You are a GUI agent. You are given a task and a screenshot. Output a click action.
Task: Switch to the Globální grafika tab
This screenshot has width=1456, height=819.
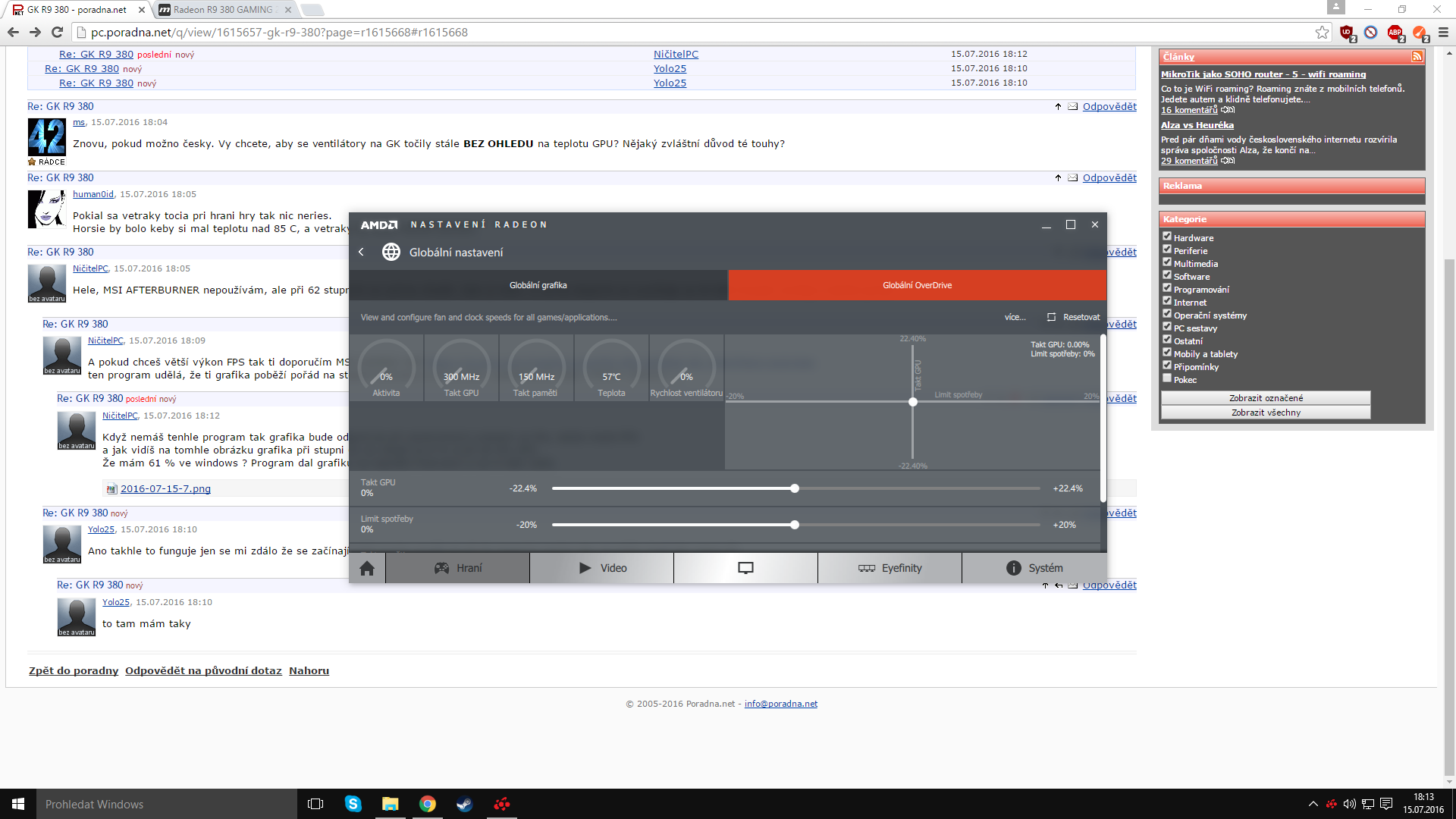(538, 286)
